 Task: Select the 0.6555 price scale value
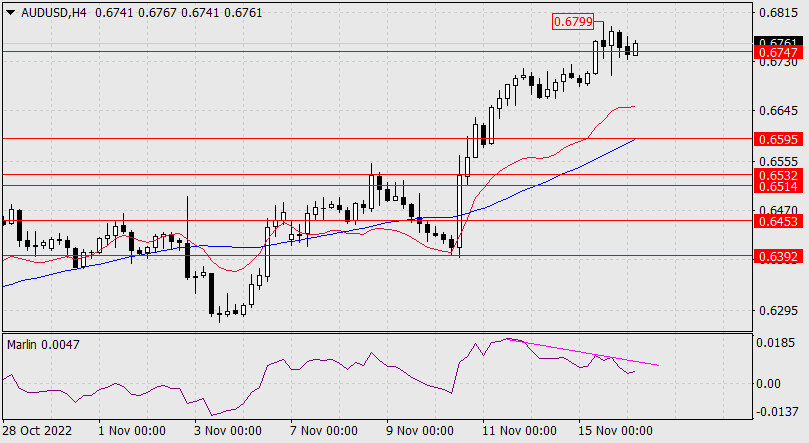click(x=779, y=161)
